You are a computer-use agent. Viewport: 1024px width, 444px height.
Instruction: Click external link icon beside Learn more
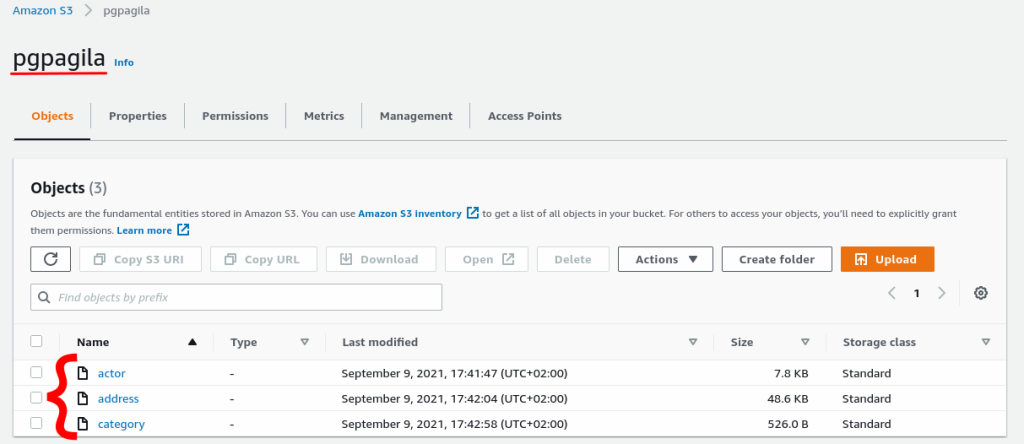pyautogui.click(x=183, y=230)
